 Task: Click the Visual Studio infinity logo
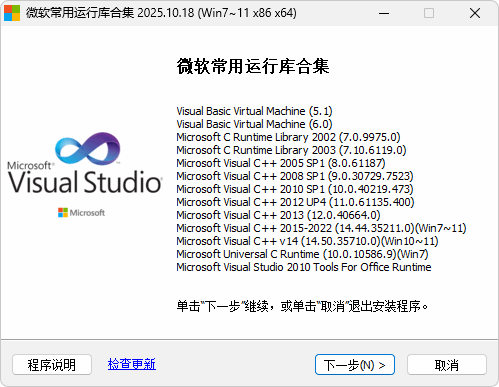88,149
